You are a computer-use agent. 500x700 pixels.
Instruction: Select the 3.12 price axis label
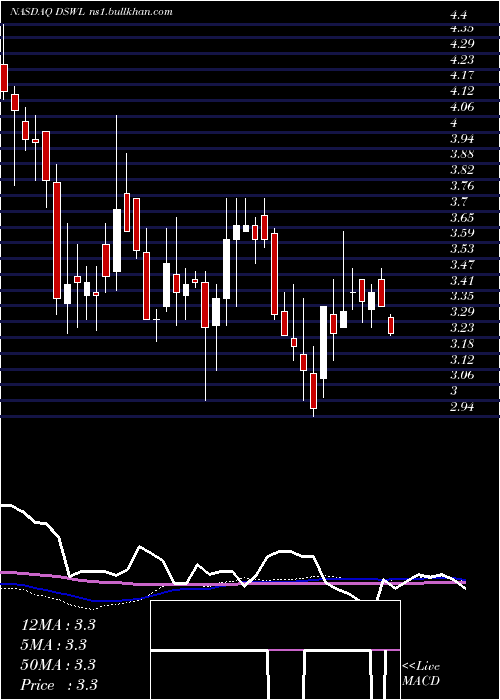[x=462, y=360]
